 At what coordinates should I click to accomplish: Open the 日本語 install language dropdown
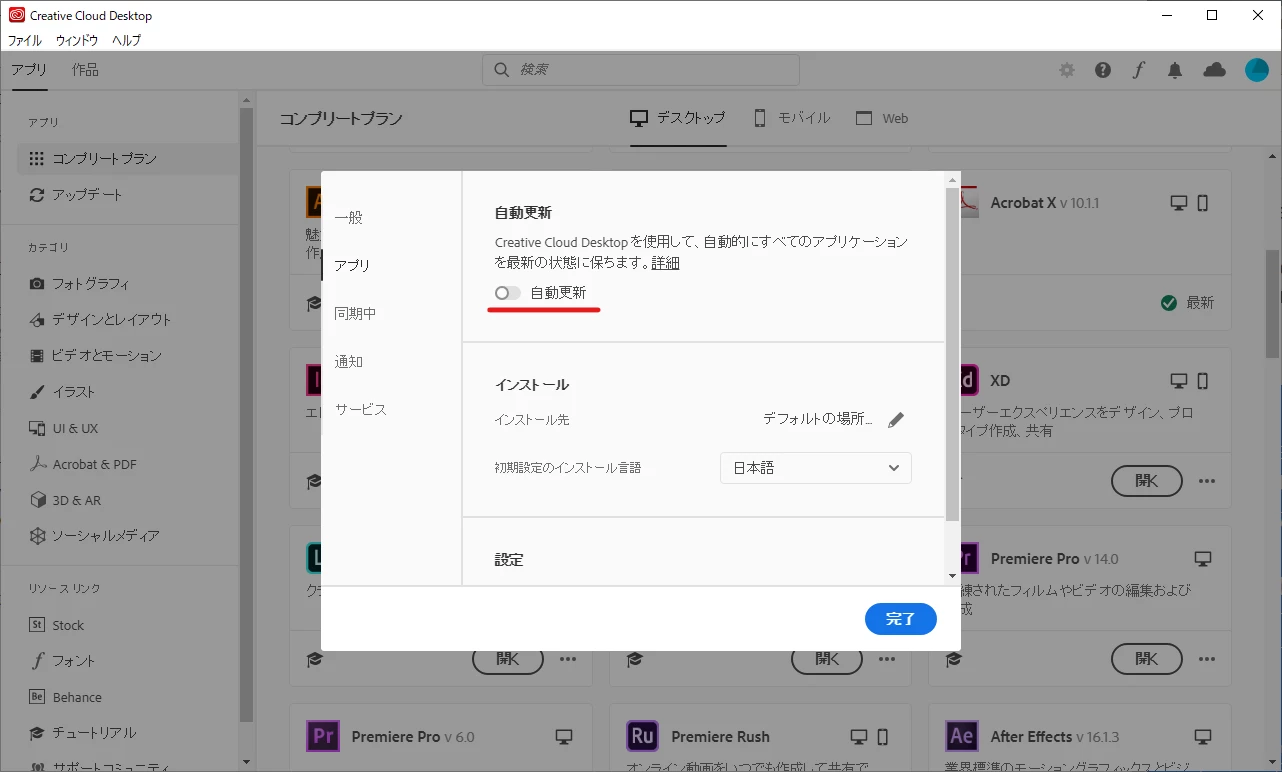tap(816, 468)
